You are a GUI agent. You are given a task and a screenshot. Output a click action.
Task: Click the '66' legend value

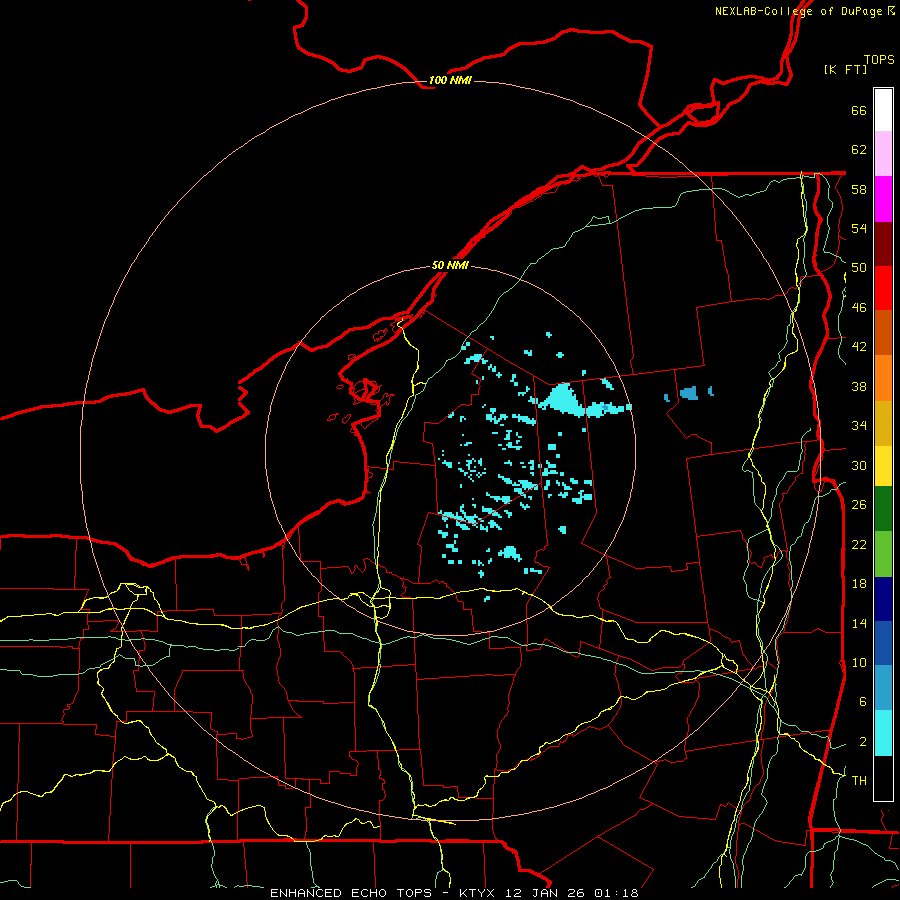coord(859,110)
